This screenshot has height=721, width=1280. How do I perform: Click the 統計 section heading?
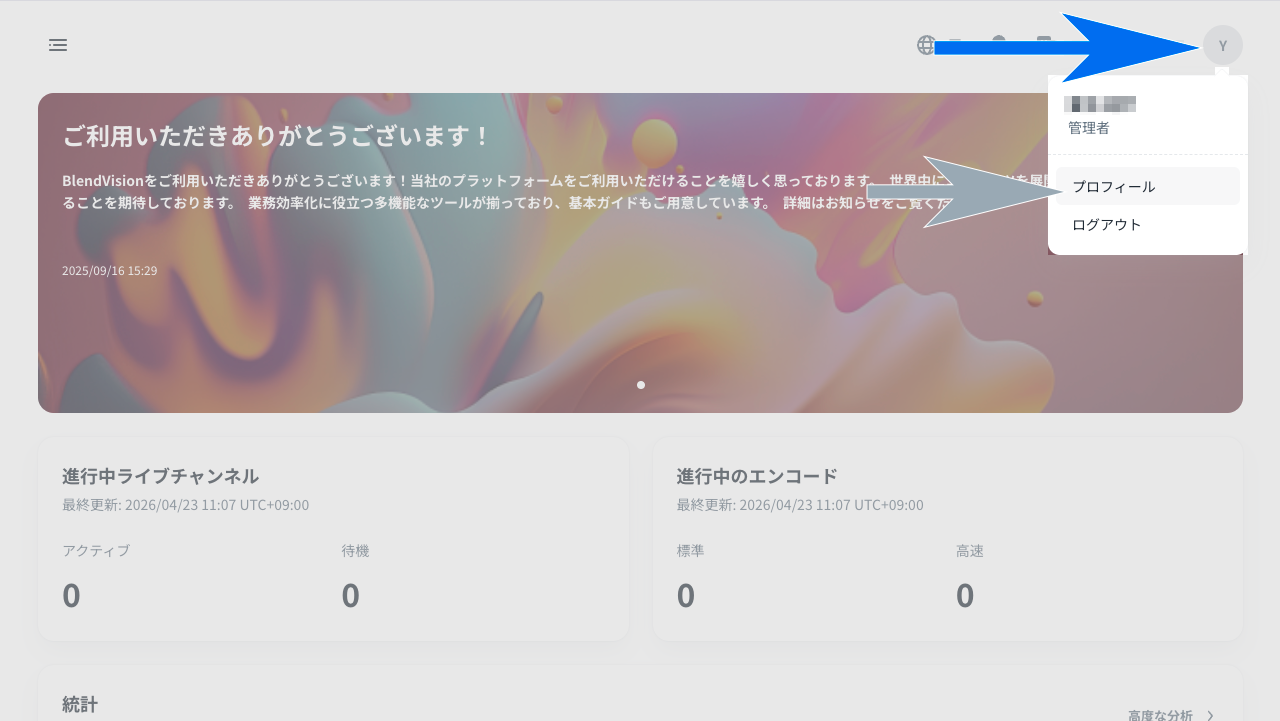[x=80, y=705]
